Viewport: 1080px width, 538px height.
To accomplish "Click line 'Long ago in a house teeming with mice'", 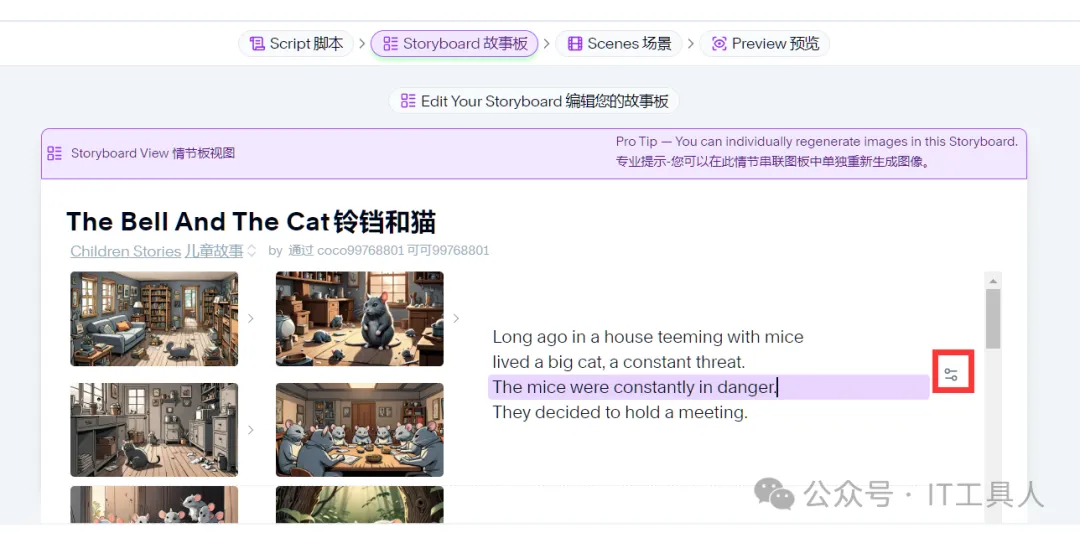I will [x=648, y=337].
